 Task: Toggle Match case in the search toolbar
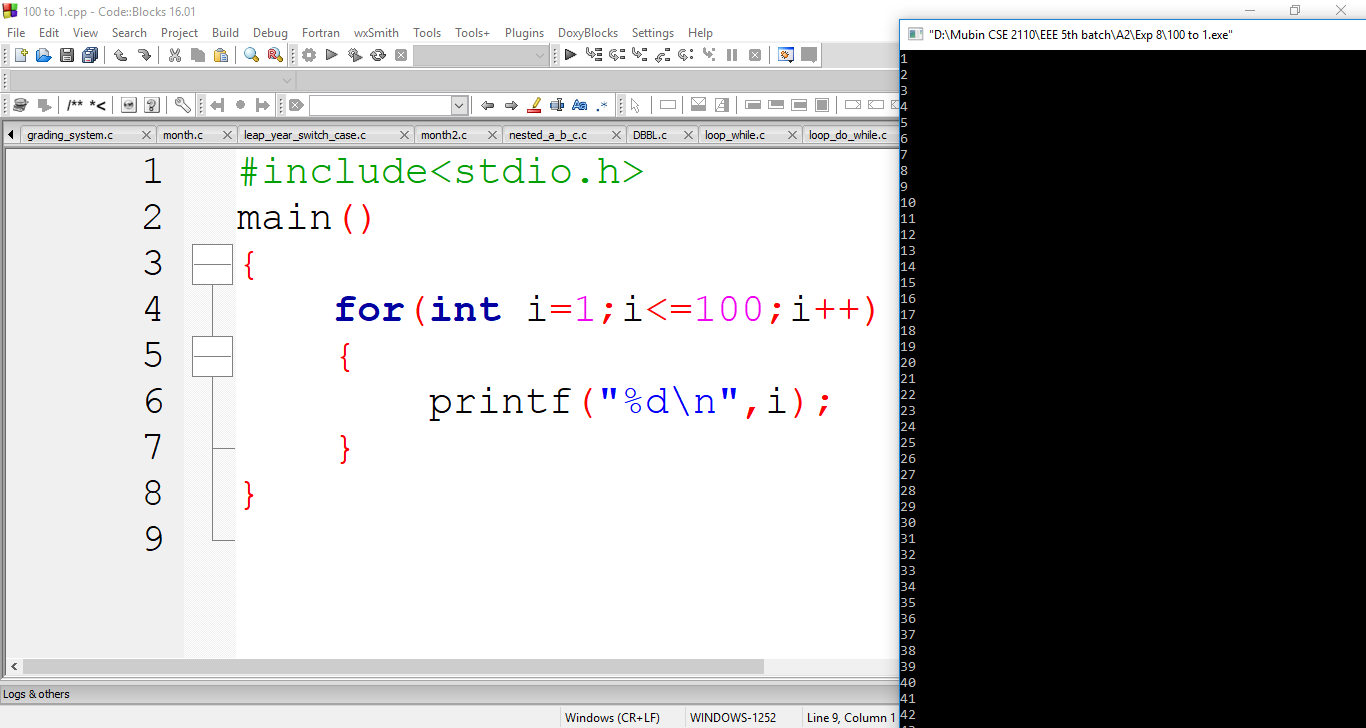coord(580,104)
